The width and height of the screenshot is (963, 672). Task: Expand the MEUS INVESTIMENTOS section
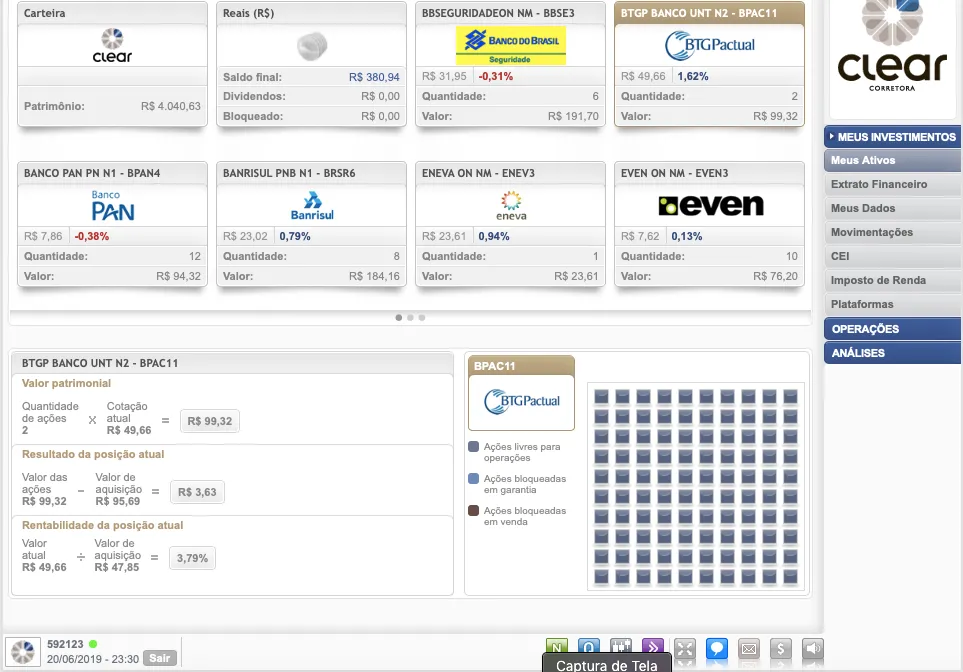point(892,136)
